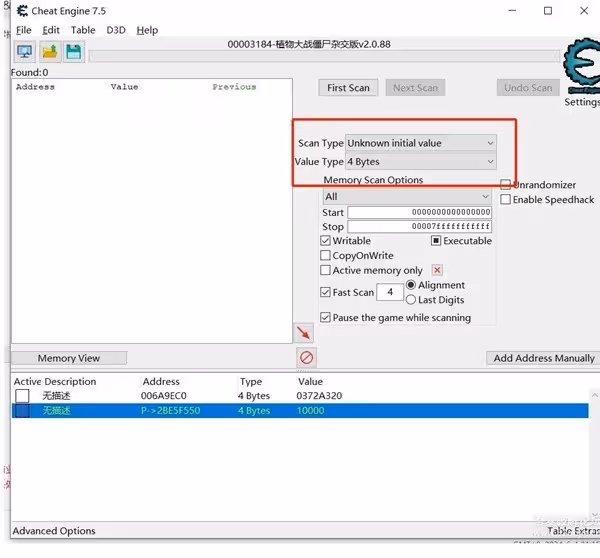
Task: Enable the CopyOnWrite checkbox
Action: click(x=325, y=255)
